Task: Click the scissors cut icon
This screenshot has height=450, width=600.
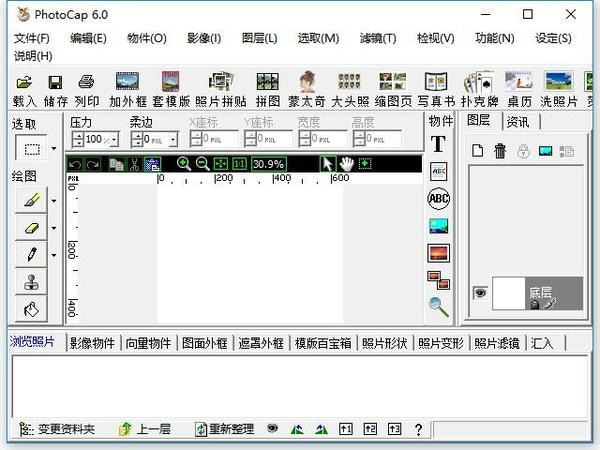Action: coord(134,165)
